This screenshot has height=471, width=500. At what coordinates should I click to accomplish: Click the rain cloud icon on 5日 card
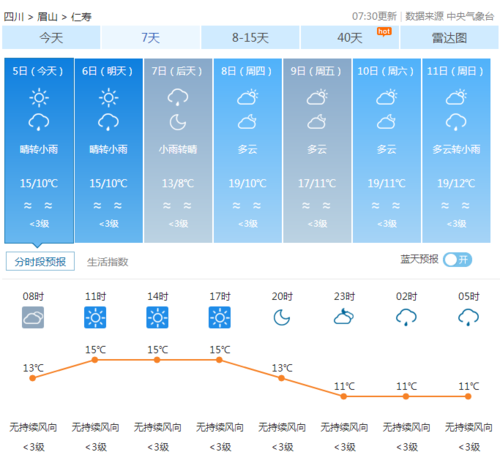pos(39,122)
